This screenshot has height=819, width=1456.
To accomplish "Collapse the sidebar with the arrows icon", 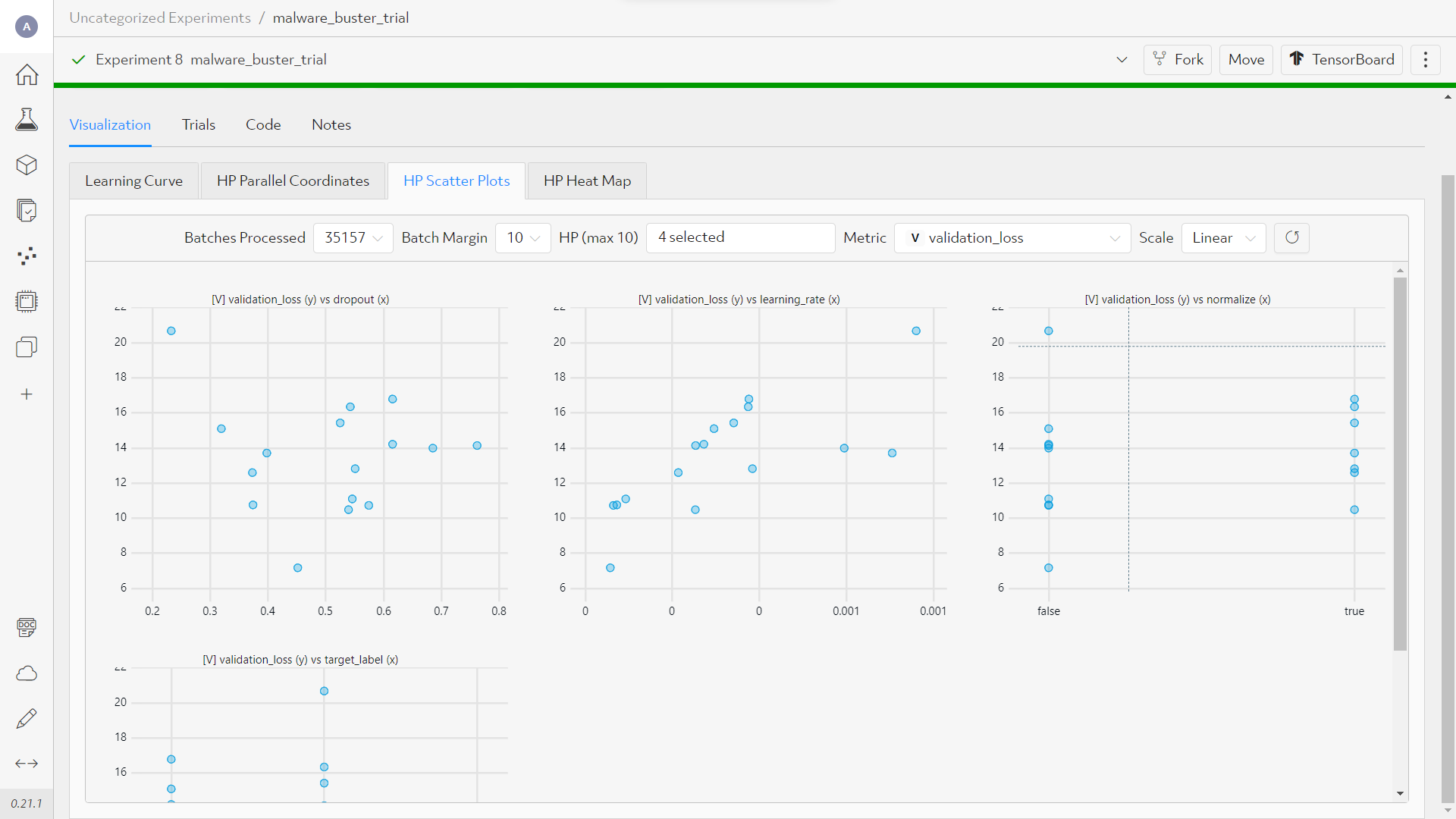I will point(27,764).
